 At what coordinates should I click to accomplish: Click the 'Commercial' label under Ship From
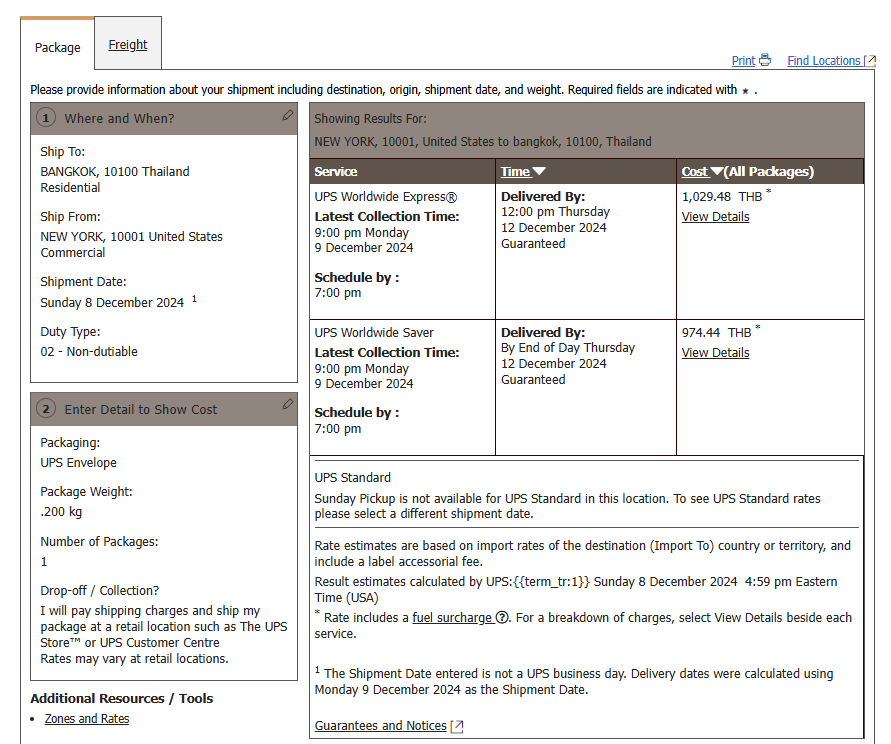pos(73,252)
